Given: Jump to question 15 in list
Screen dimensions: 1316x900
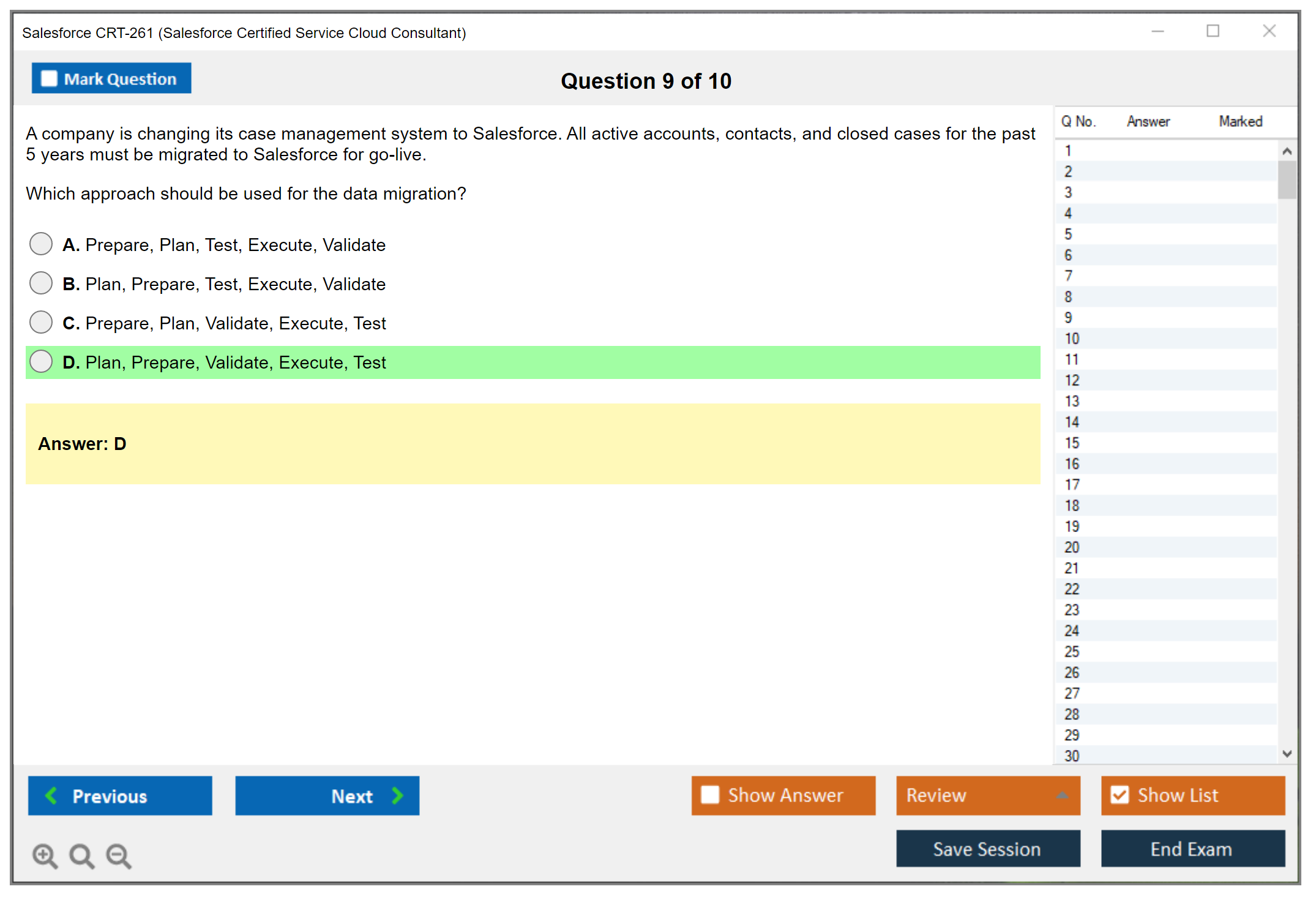Looking at the screenshot, I should pyautogui.click(x=1072, y=443).
